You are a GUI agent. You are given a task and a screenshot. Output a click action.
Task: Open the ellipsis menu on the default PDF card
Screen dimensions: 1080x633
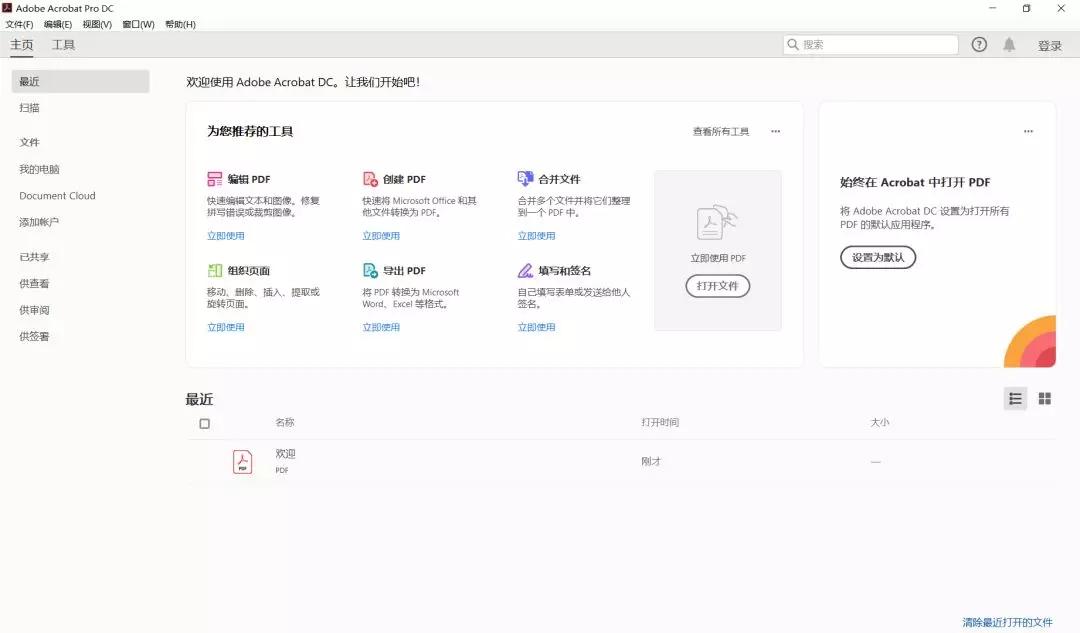pyautogui.click(x=1028, y=131)
